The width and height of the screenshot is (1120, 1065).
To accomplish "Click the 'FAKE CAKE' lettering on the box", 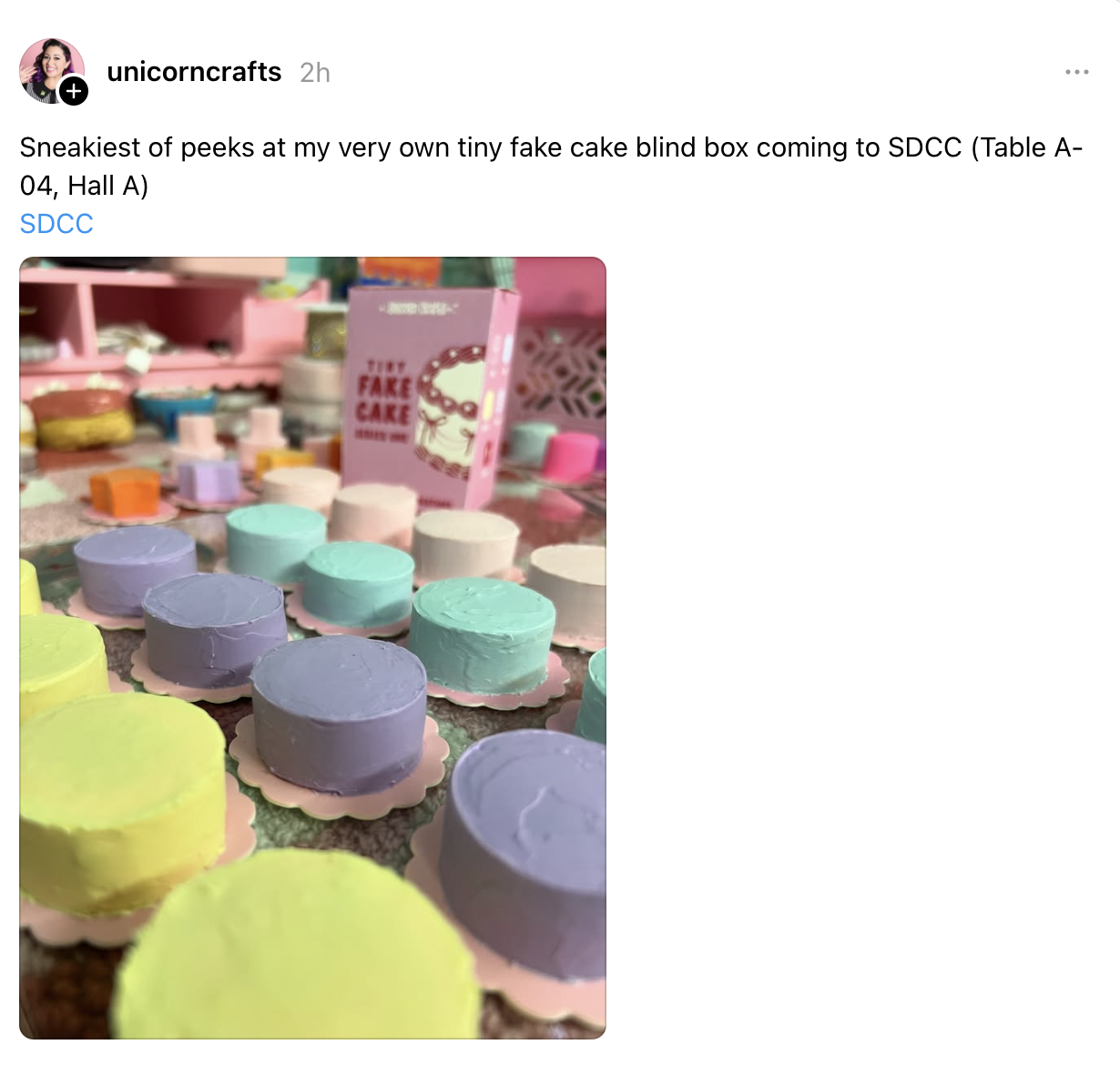I will click(383, 400).
